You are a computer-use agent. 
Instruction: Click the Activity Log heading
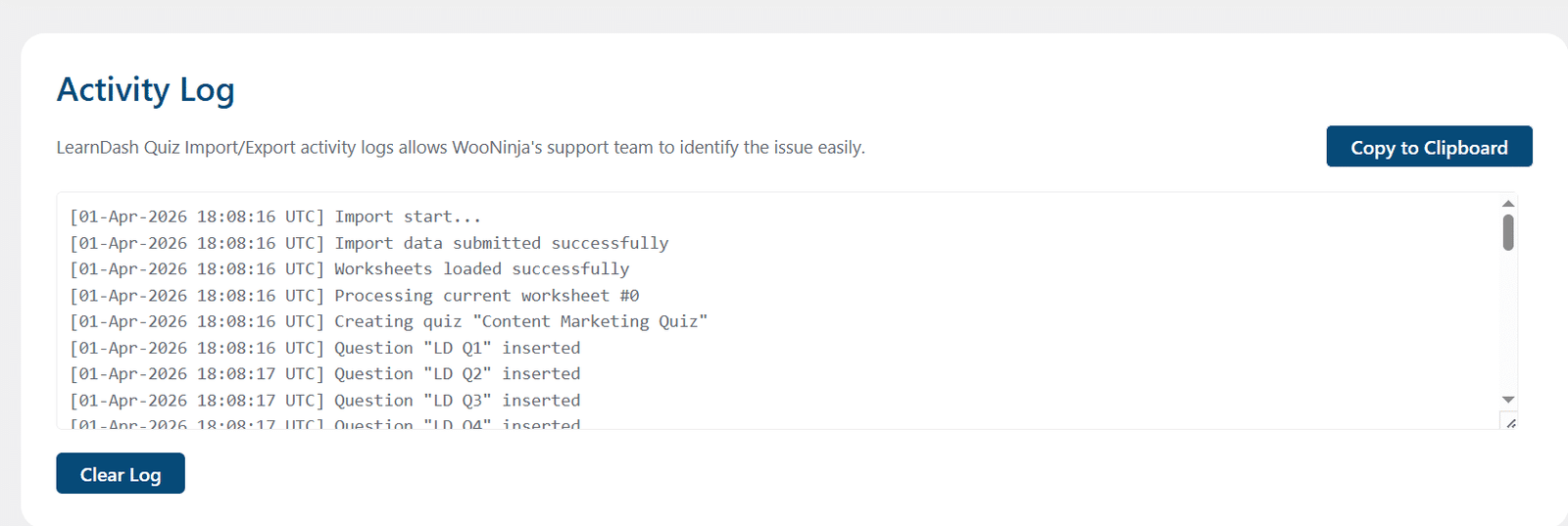coord(145,89)
